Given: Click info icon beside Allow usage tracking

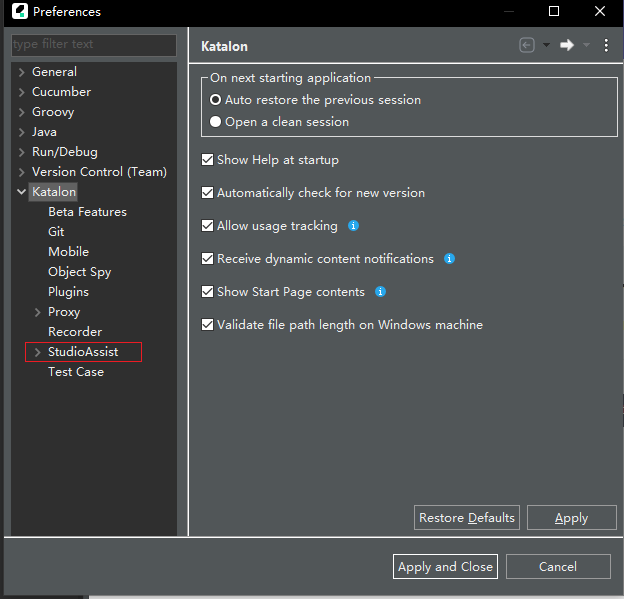Looking at the screenshot, I should click(353, 226).
